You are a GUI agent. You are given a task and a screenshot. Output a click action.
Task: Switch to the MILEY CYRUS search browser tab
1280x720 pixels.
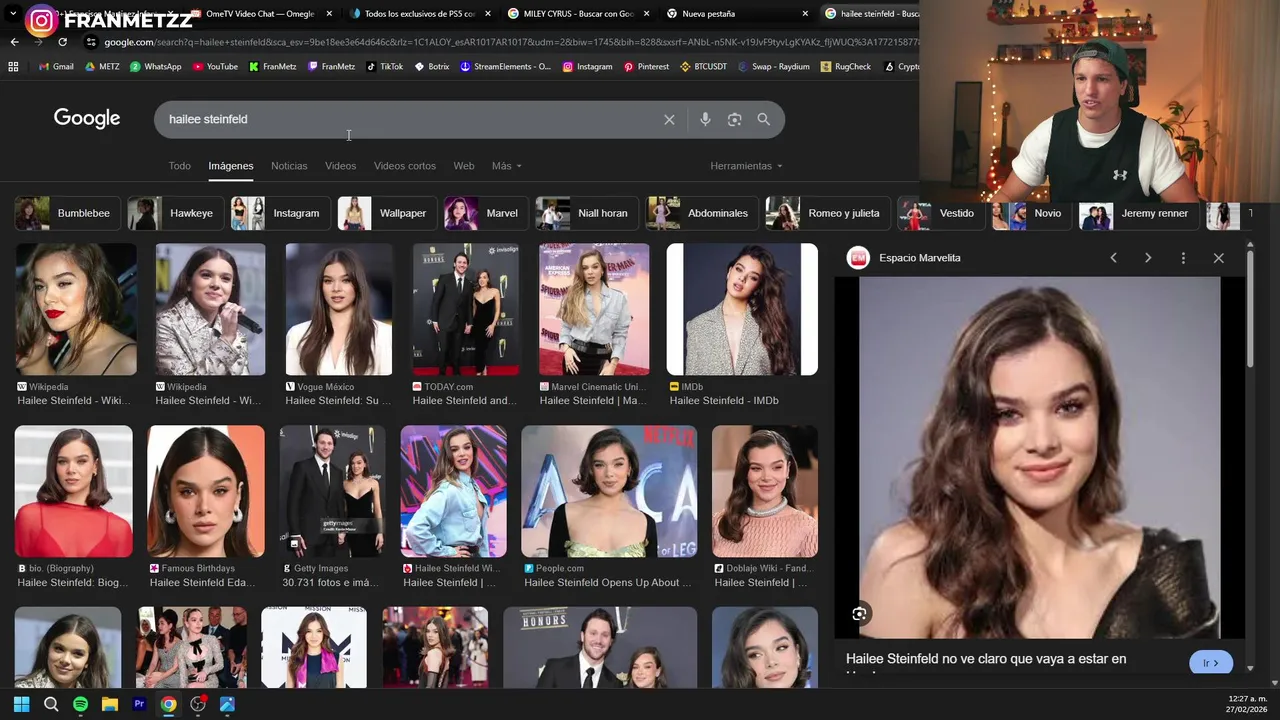click(576, 14)
